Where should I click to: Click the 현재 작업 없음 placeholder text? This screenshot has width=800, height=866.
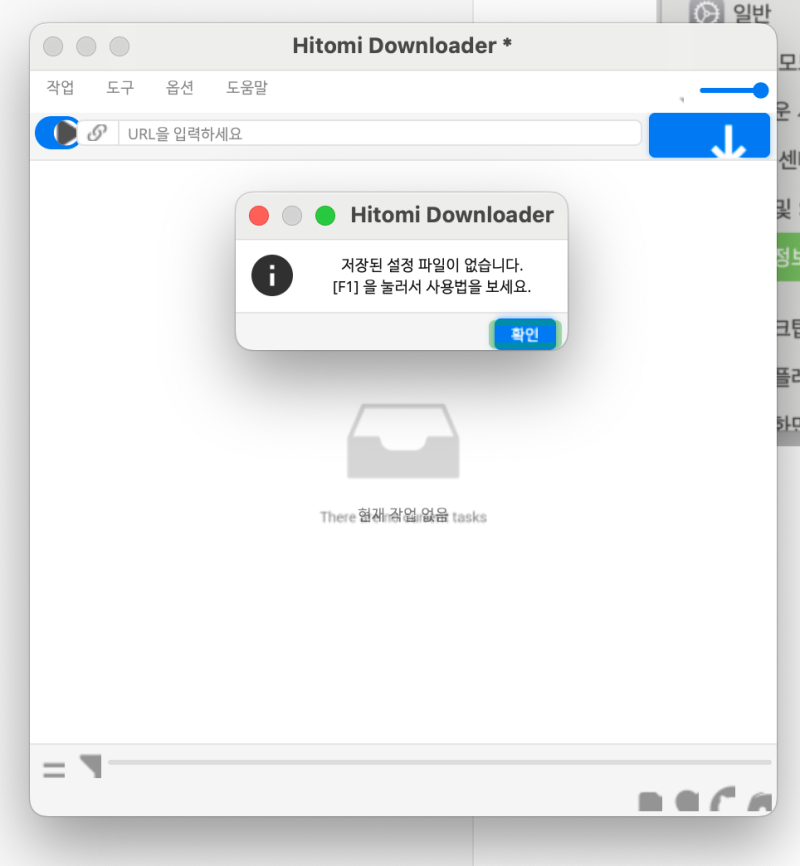click(403, 516)
